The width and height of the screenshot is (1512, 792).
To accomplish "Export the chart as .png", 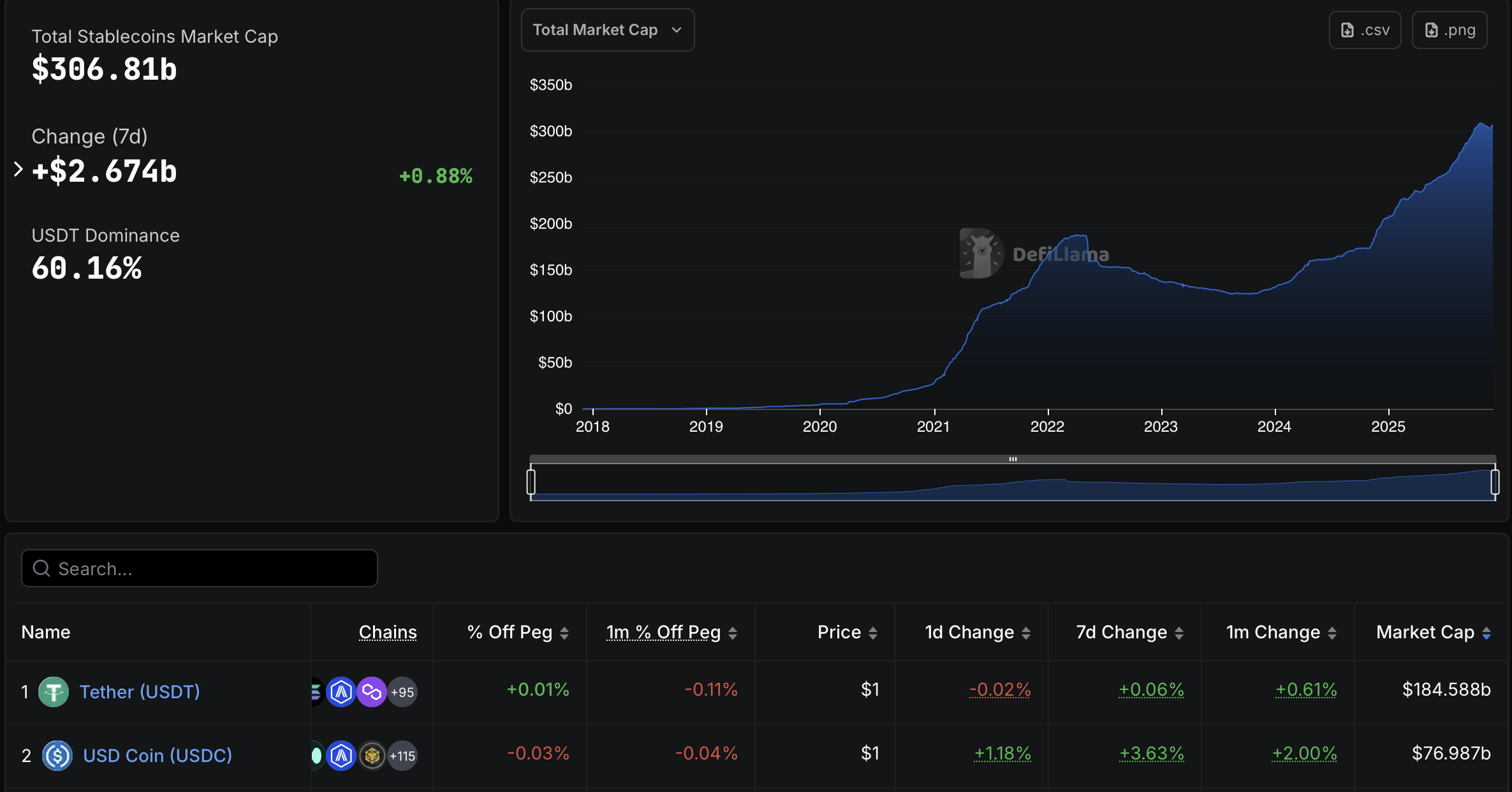I will 1449,30.
